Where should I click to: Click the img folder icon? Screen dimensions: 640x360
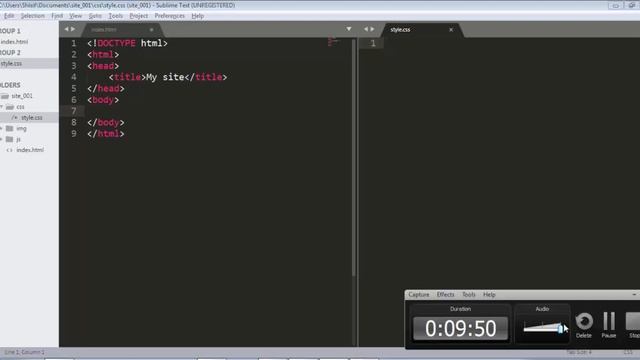[9, 128]
